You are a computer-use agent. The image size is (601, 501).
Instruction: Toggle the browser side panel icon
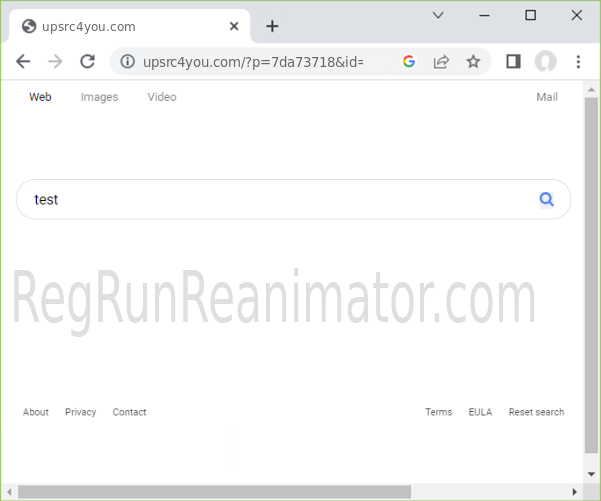point(513,62)
